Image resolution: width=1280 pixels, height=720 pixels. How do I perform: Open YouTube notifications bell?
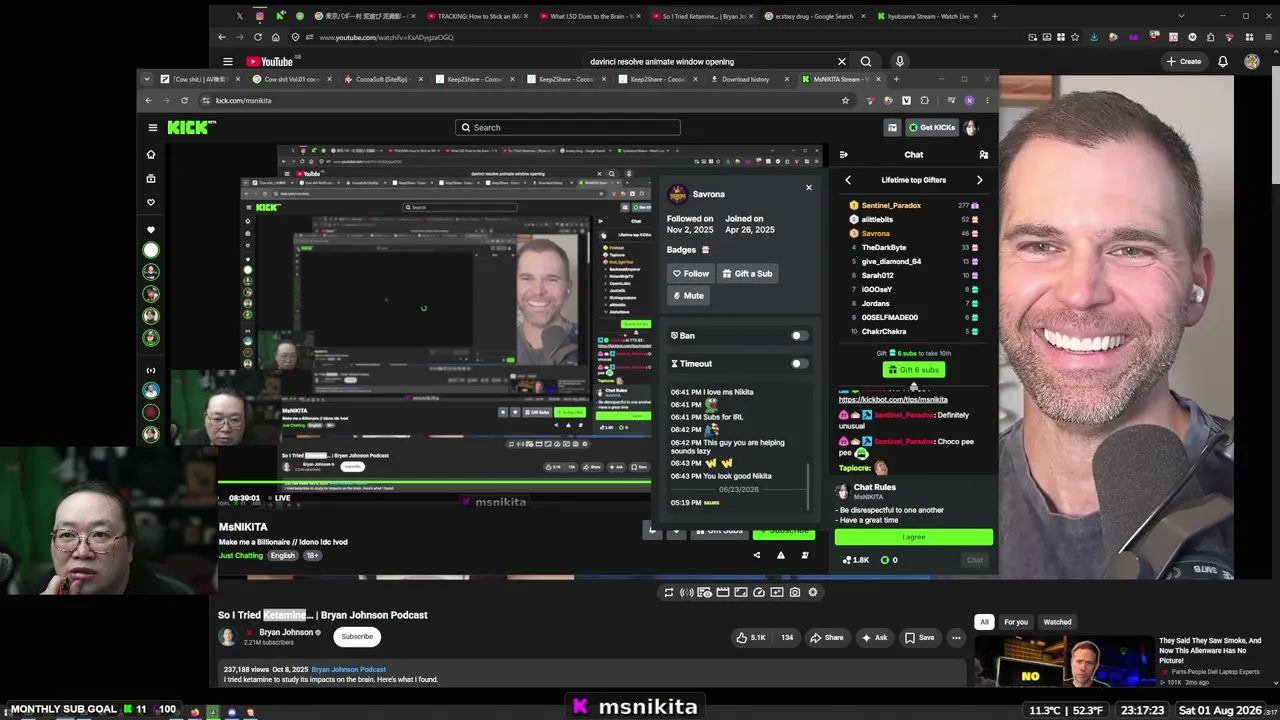coord(1222,62)
